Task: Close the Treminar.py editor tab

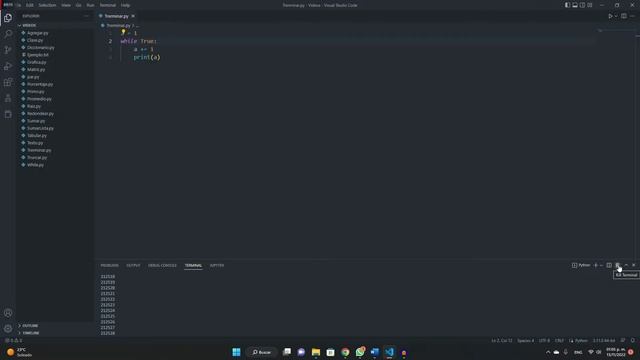Action: click(x=133, y=16)
